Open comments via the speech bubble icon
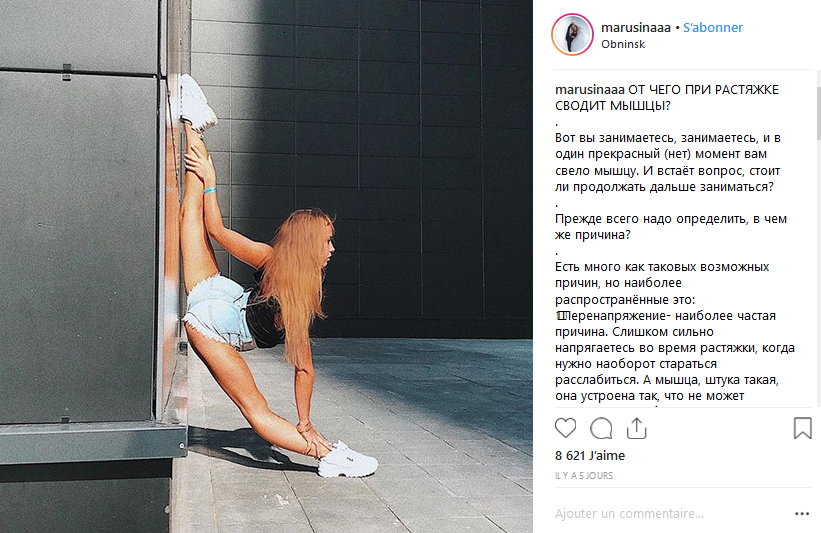This screenshot has height=533, width=821. point(601,428)
